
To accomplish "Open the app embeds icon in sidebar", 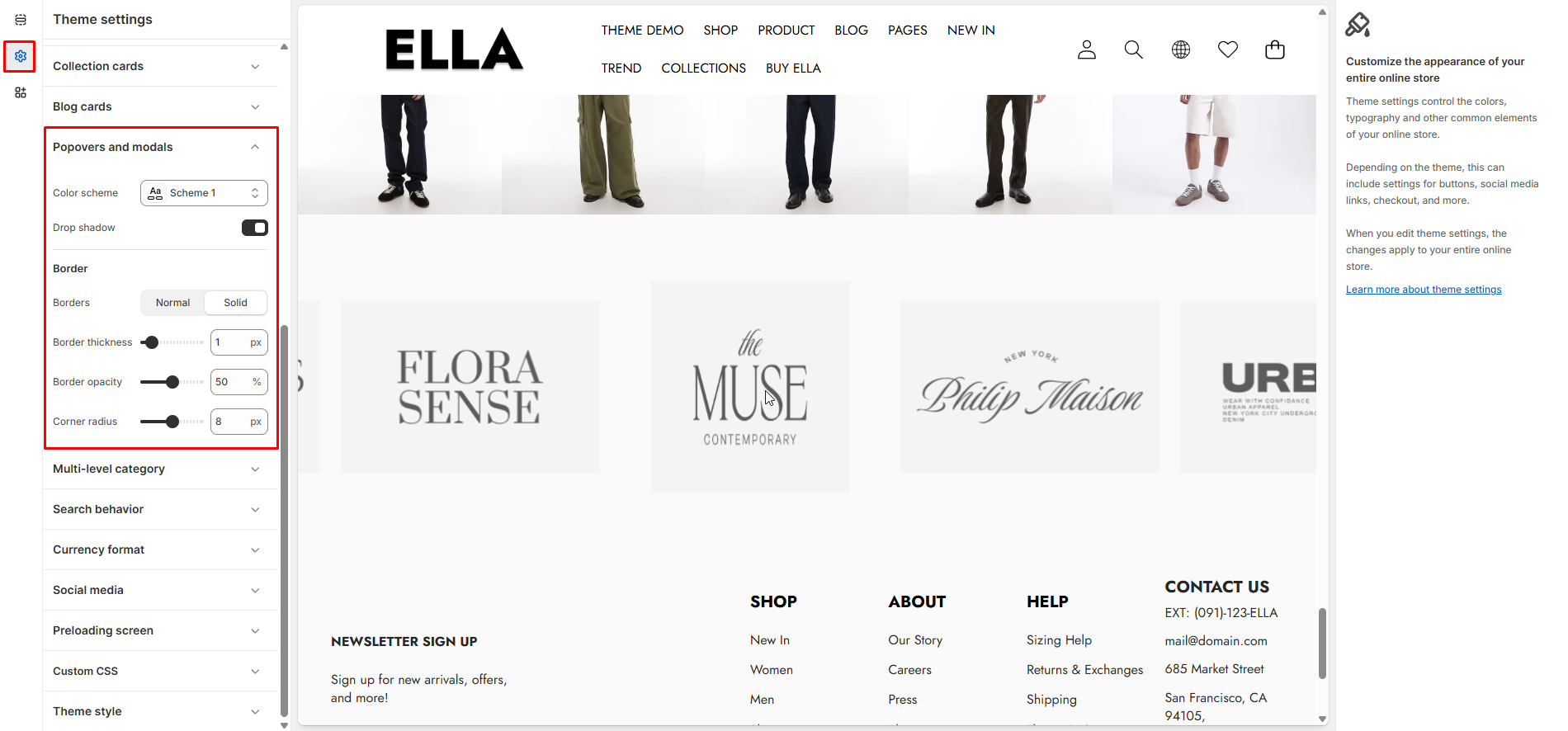I will tap(21, 92).
